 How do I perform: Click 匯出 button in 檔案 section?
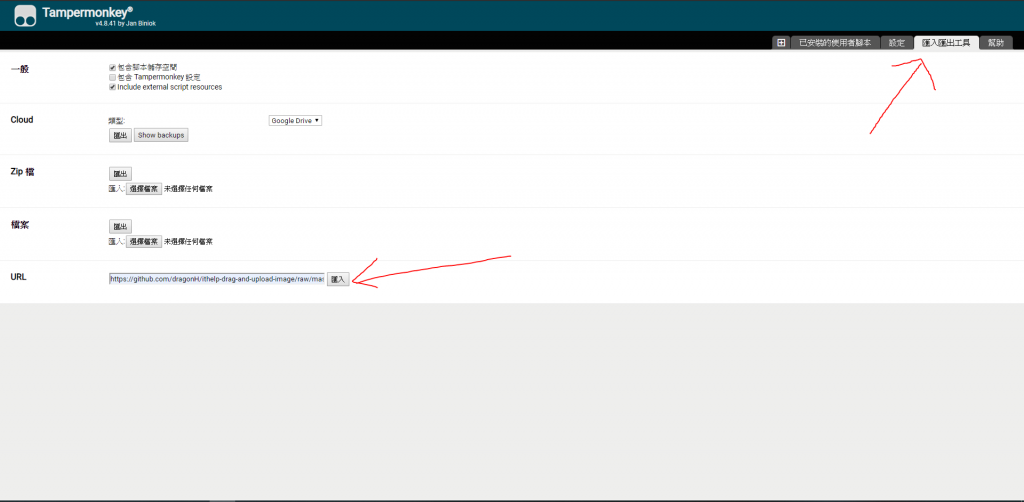click(x=120, y=227)
